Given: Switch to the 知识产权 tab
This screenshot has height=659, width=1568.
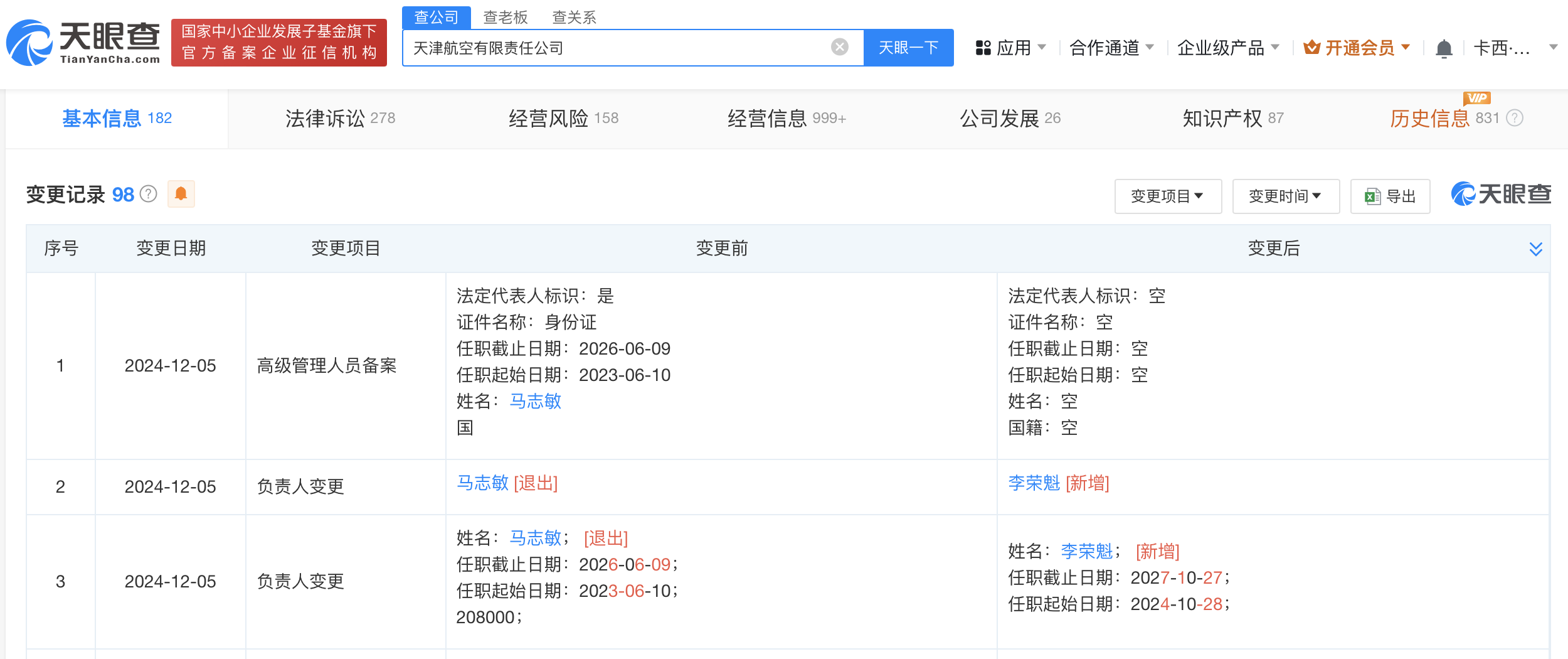Looking at the screenshot, I should pos(1232,119).
